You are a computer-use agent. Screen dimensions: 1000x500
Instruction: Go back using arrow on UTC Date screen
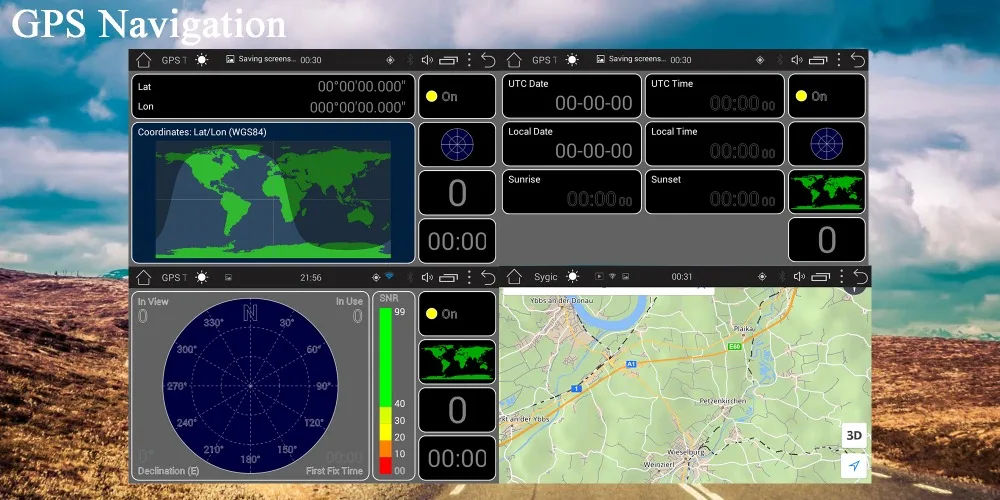coord(858,60)
